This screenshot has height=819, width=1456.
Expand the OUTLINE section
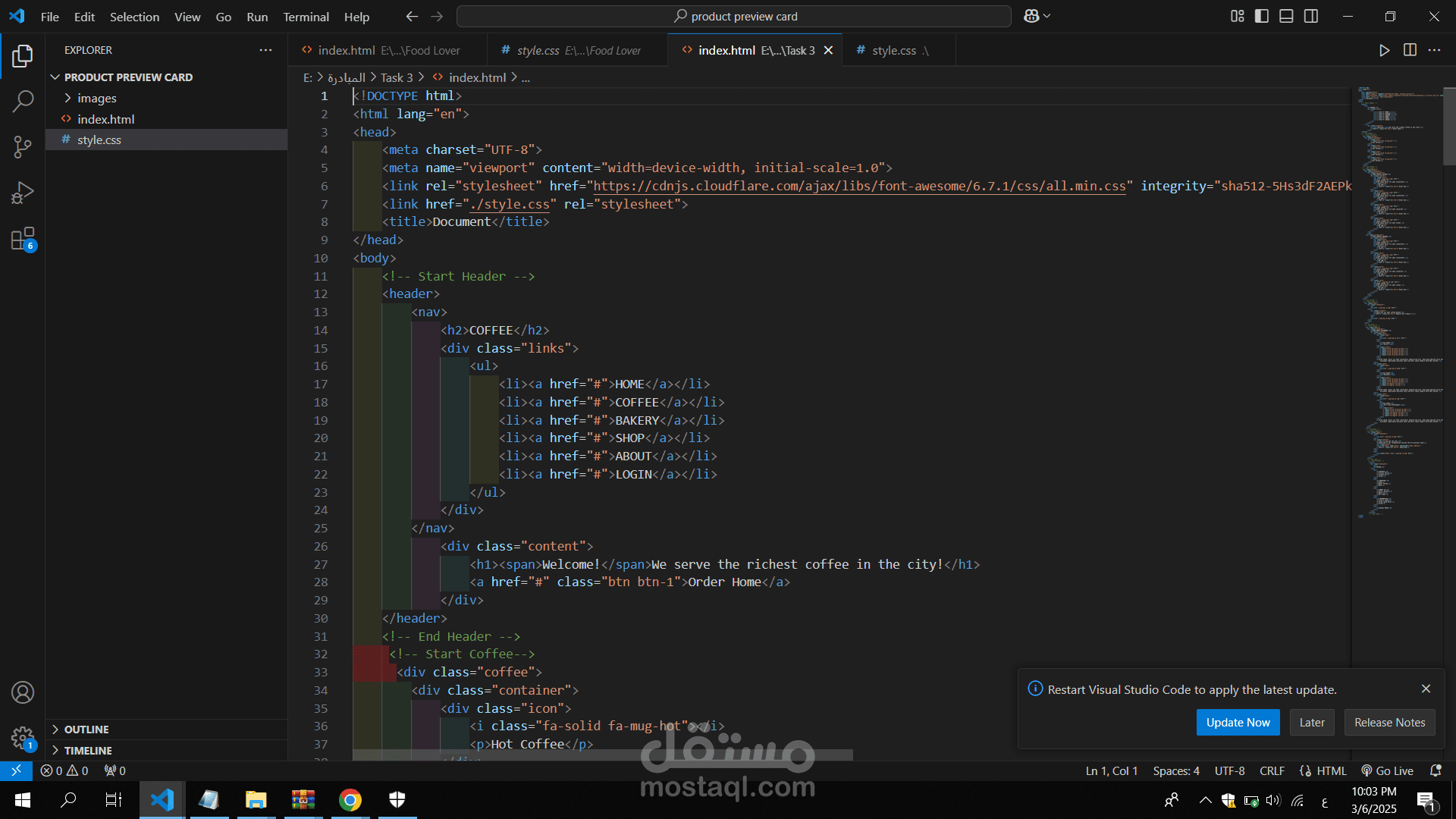click(x=86, y=729)
